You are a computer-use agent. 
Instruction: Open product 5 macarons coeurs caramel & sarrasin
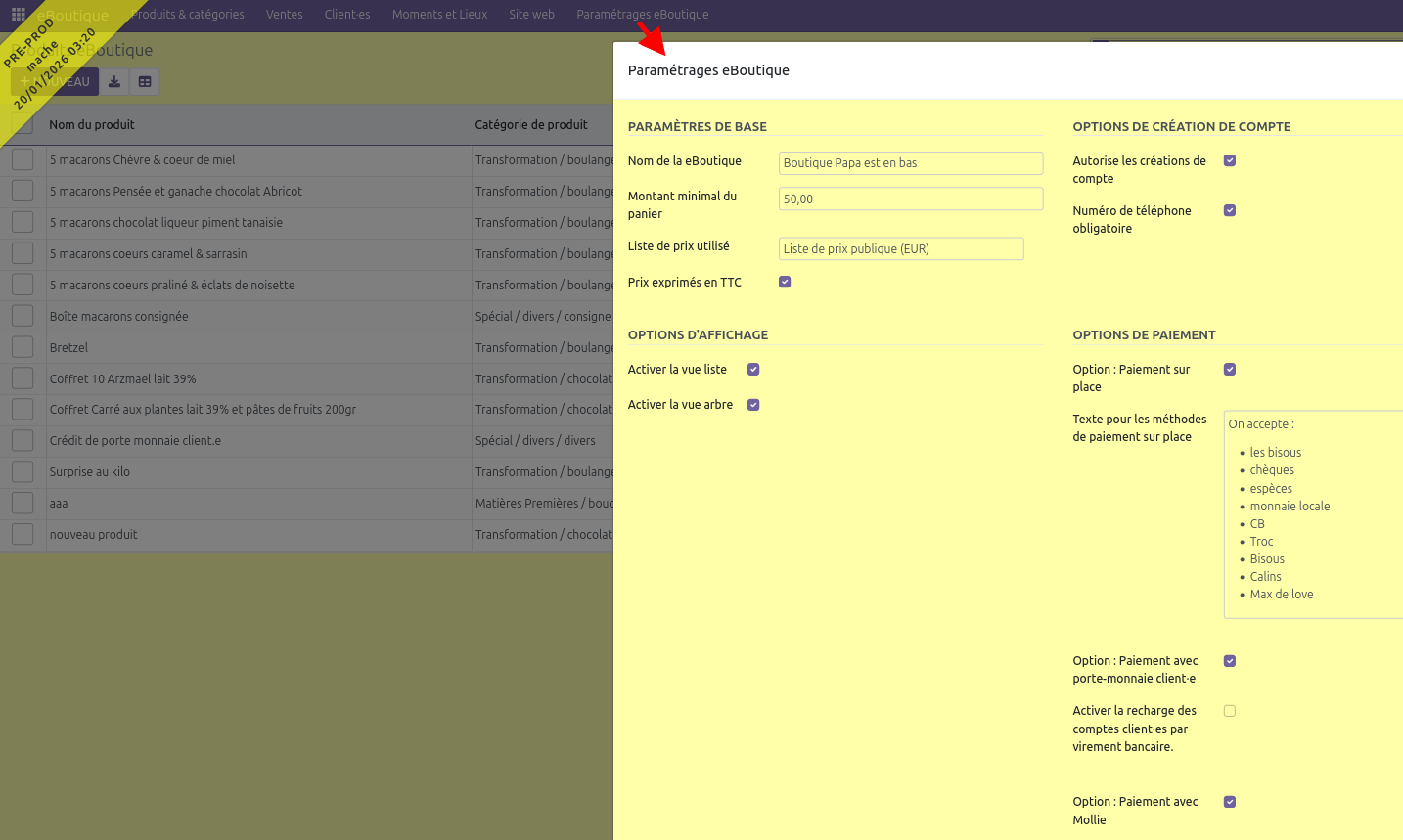click(149, 254)
